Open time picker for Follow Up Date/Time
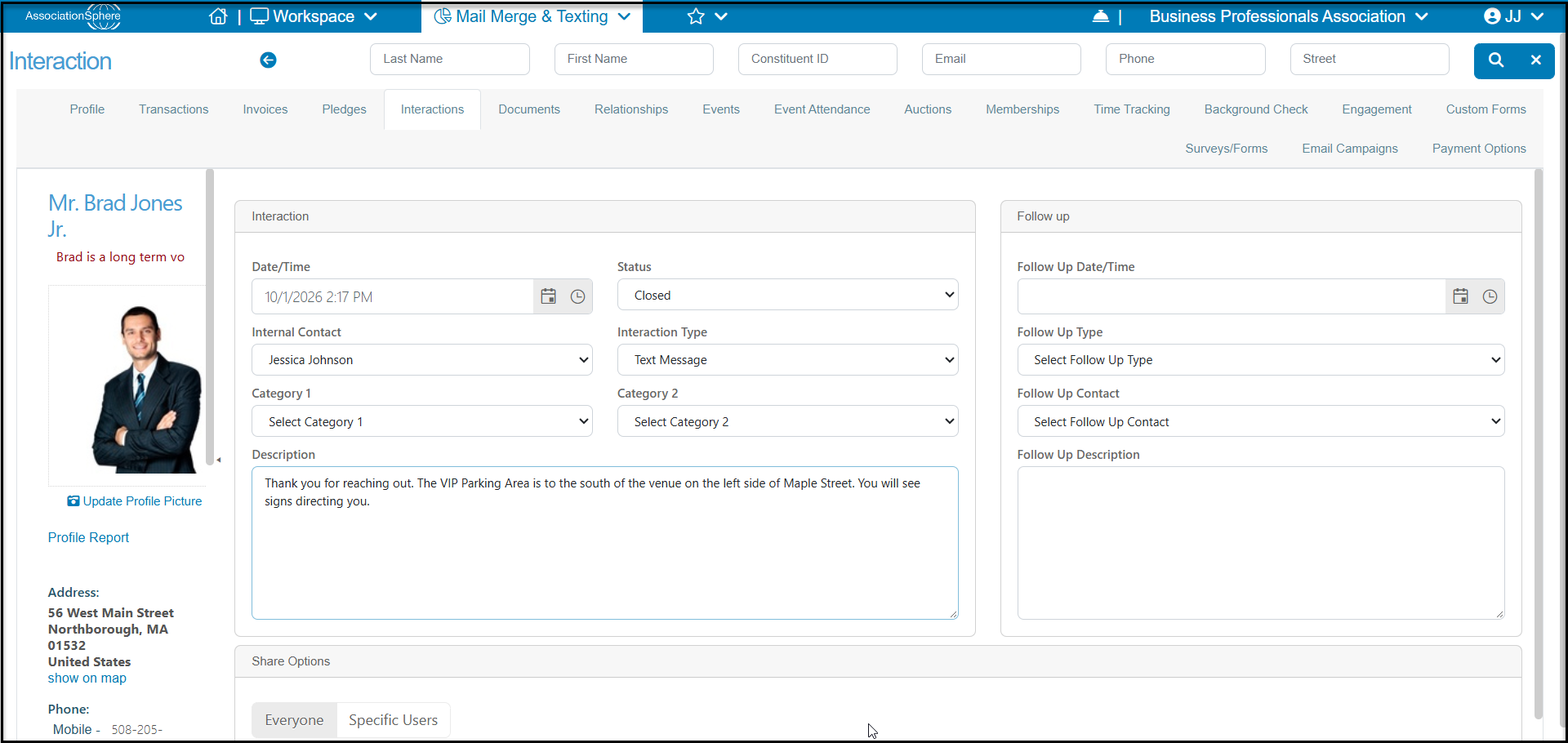This screenshot has width=1568, height=743. (x=1490, y=296)
